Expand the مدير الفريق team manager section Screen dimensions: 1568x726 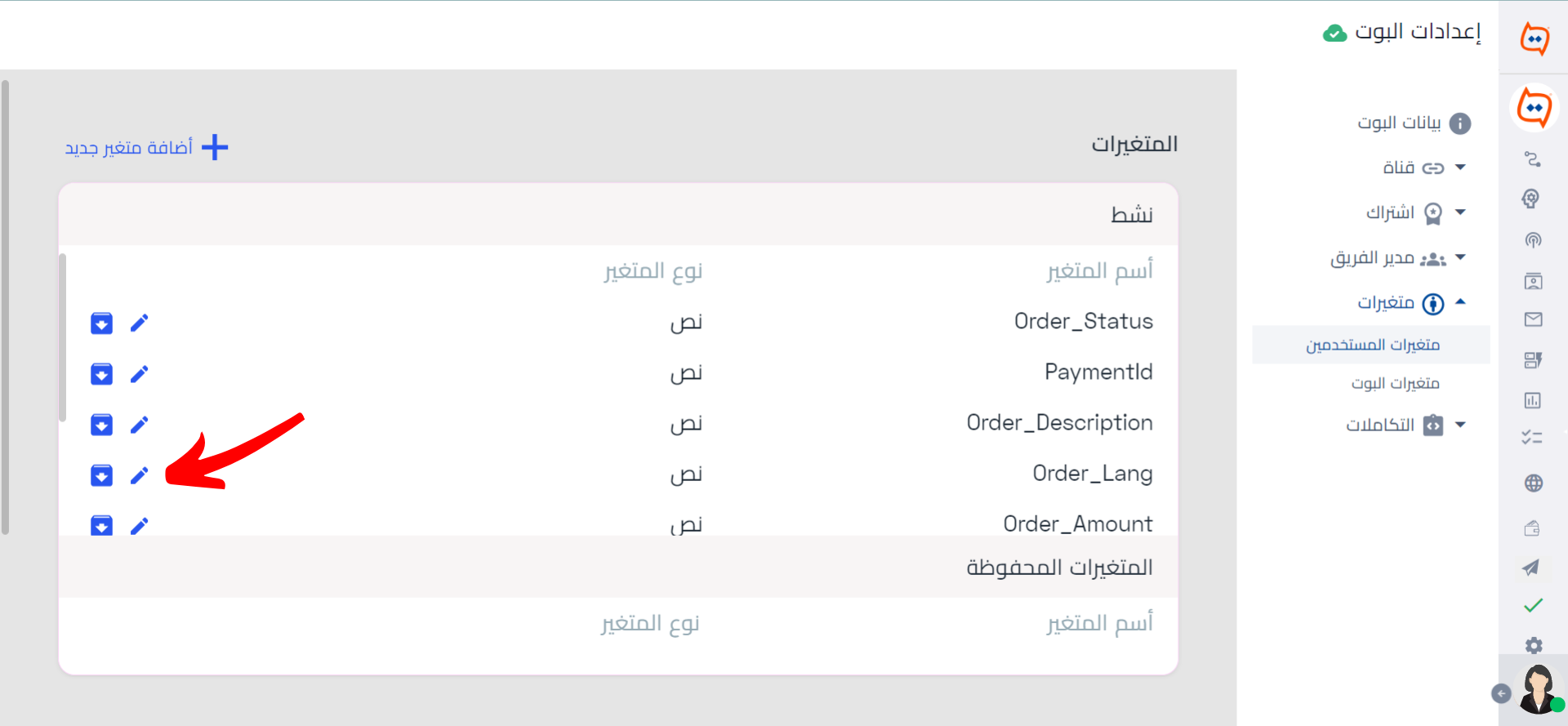[x=1398, y=259]
